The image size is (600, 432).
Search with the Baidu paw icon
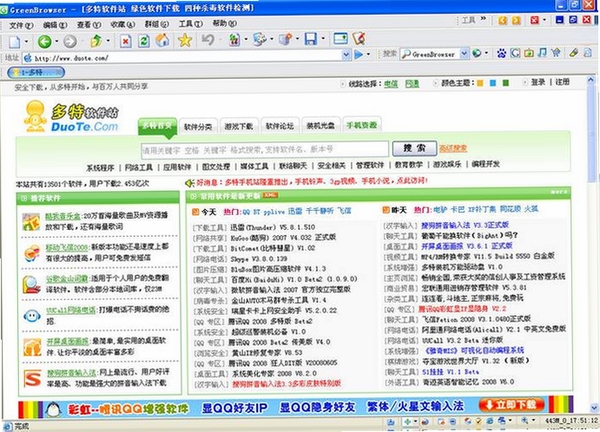coord(501,53)
